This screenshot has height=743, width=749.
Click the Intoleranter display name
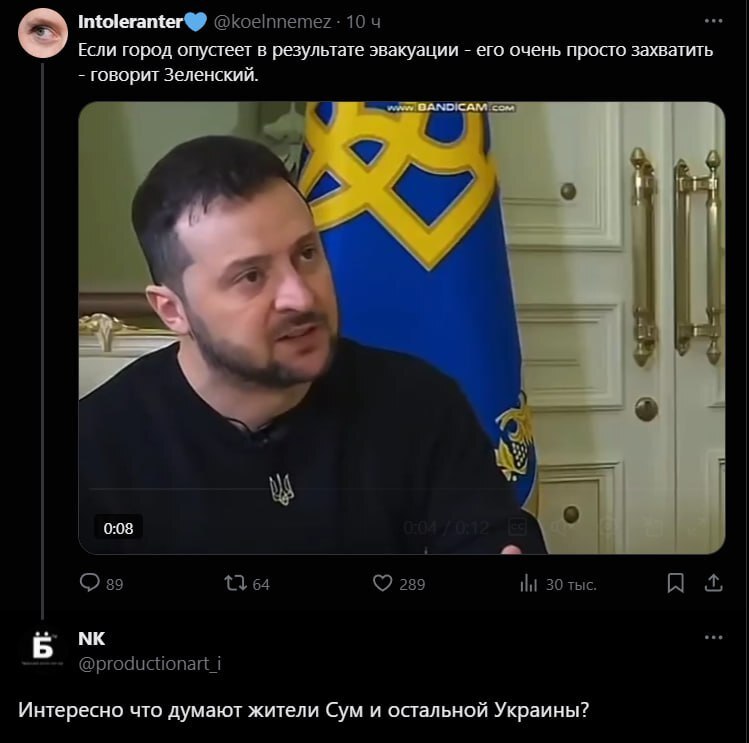click(130, 22)
